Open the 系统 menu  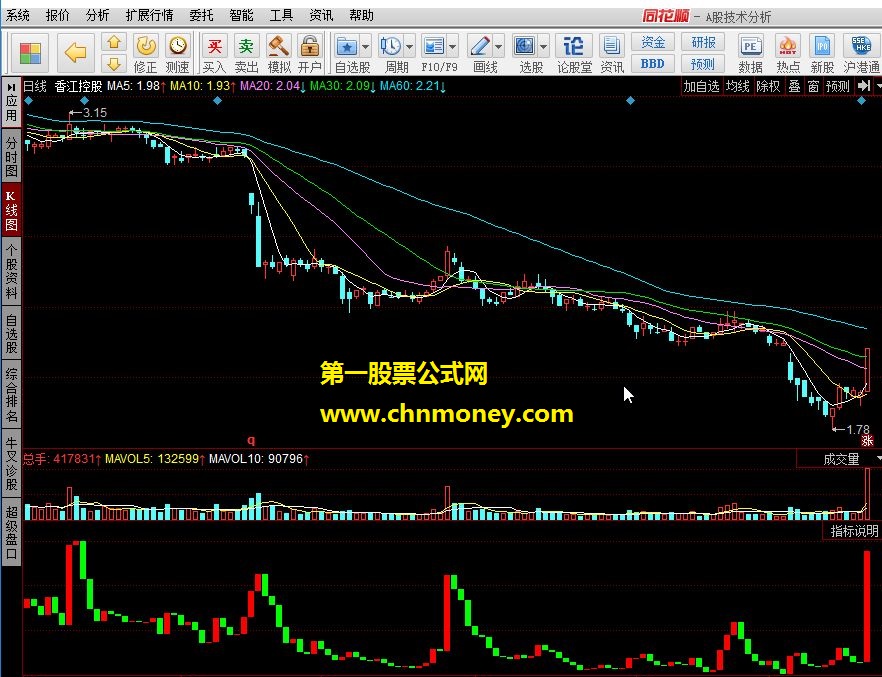tap(18, 15)
